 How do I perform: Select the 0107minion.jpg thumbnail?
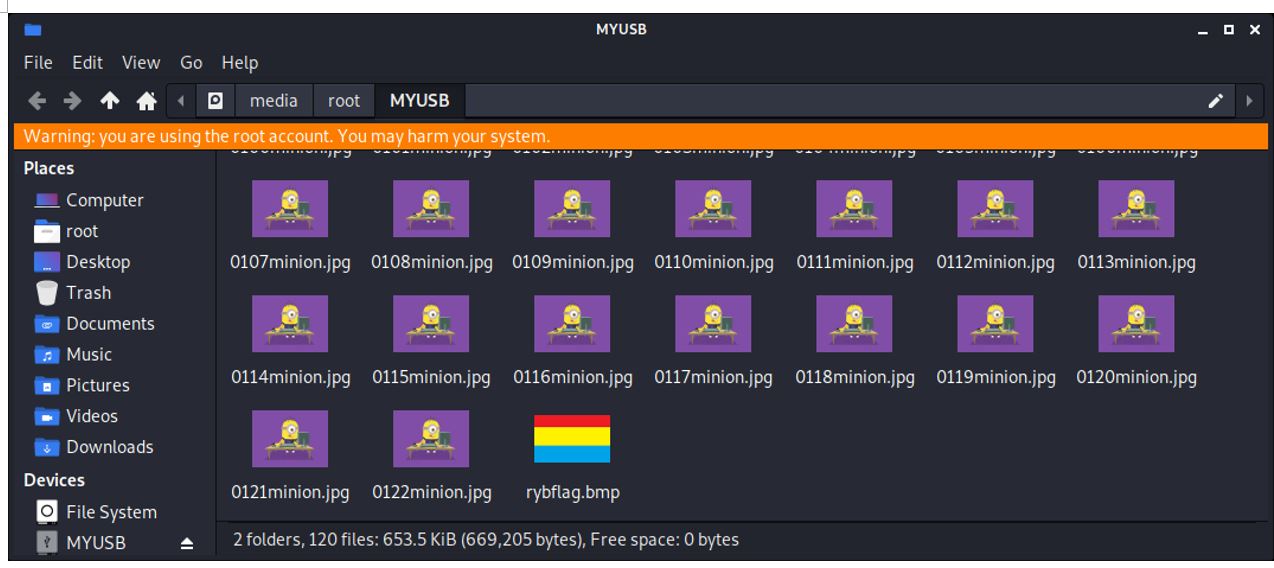click(290, 208)
